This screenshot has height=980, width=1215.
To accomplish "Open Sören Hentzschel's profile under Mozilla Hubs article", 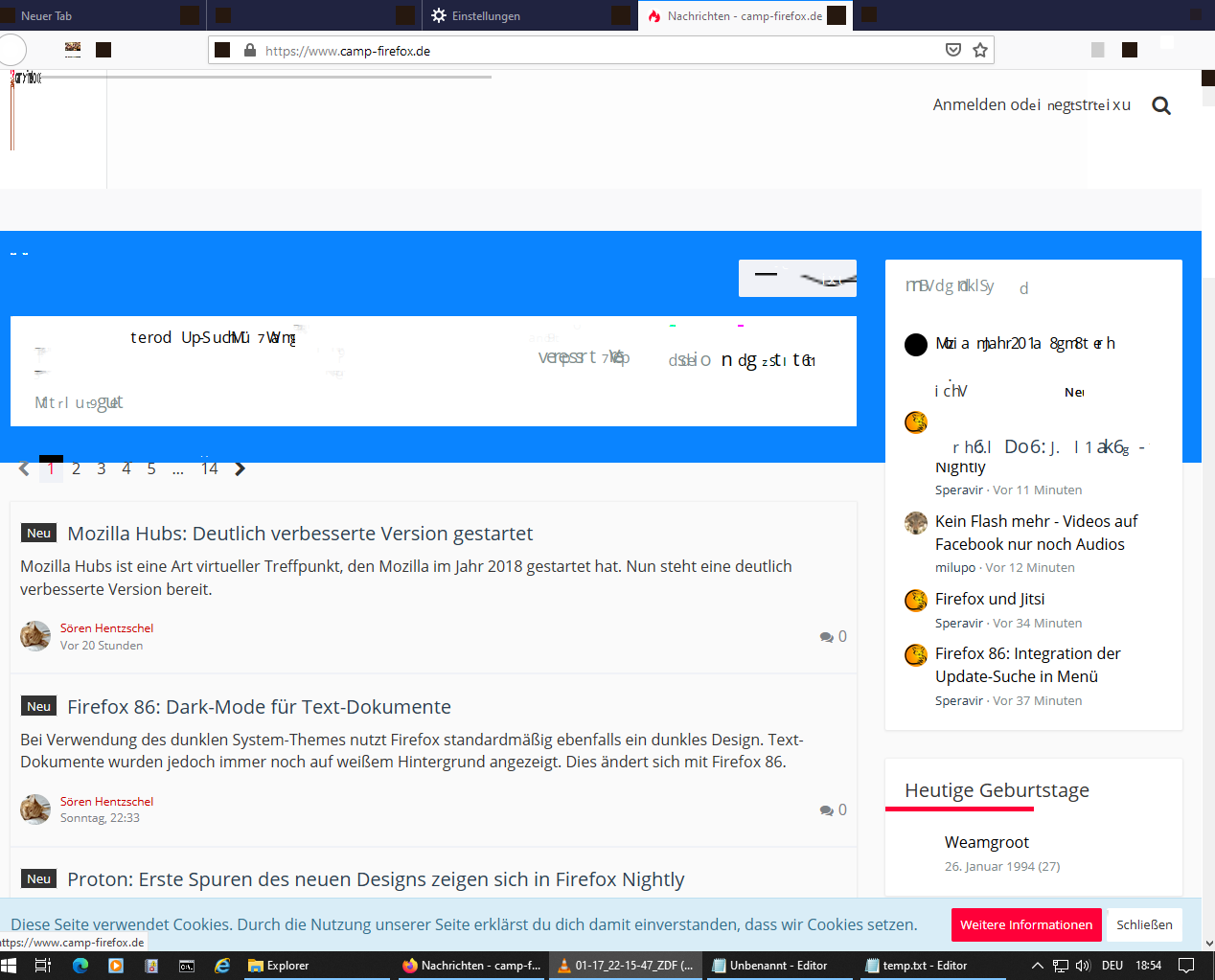I will [x=106, y=628].
